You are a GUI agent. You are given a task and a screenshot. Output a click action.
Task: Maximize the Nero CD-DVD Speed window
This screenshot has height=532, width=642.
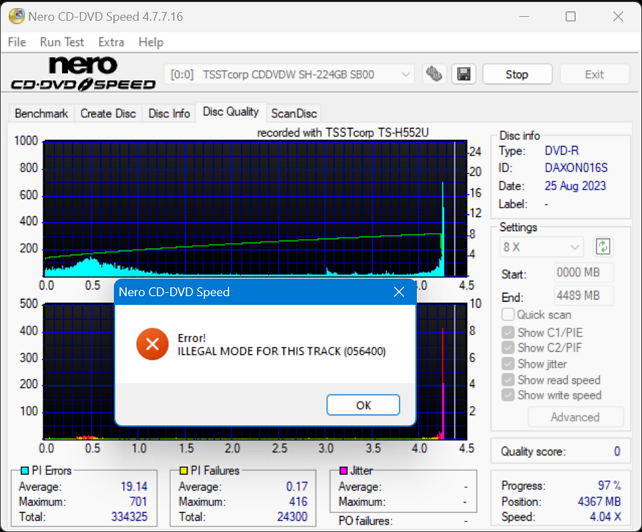(570, 16)
